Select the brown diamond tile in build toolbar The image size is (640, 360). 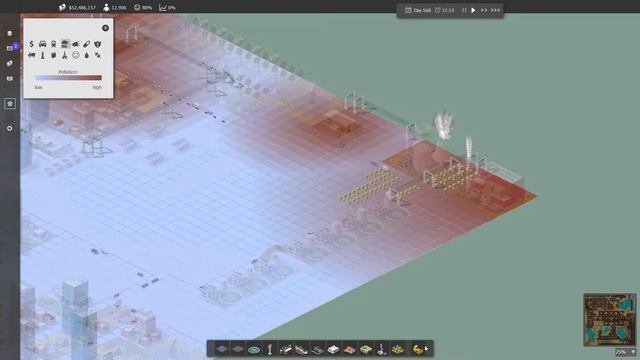click(238, 349)
